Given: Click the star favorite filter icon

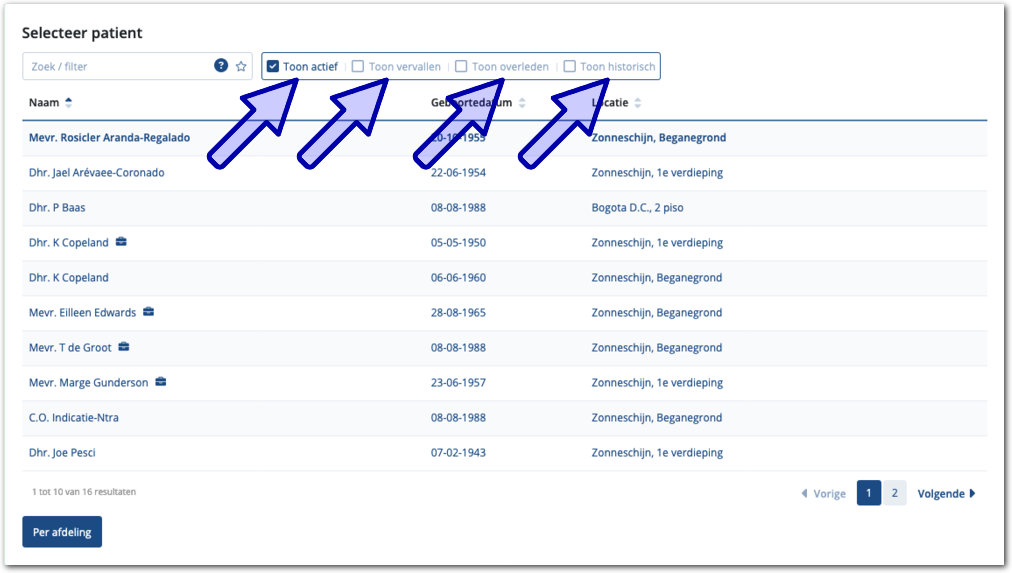Looking at the screenshot, I should coord(241,66).
